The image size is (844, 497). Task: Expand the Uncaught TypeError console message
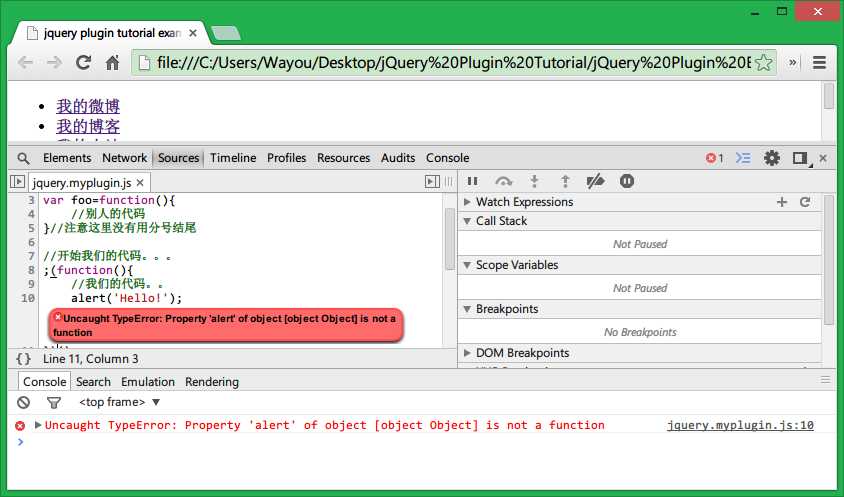pos(38,425)
